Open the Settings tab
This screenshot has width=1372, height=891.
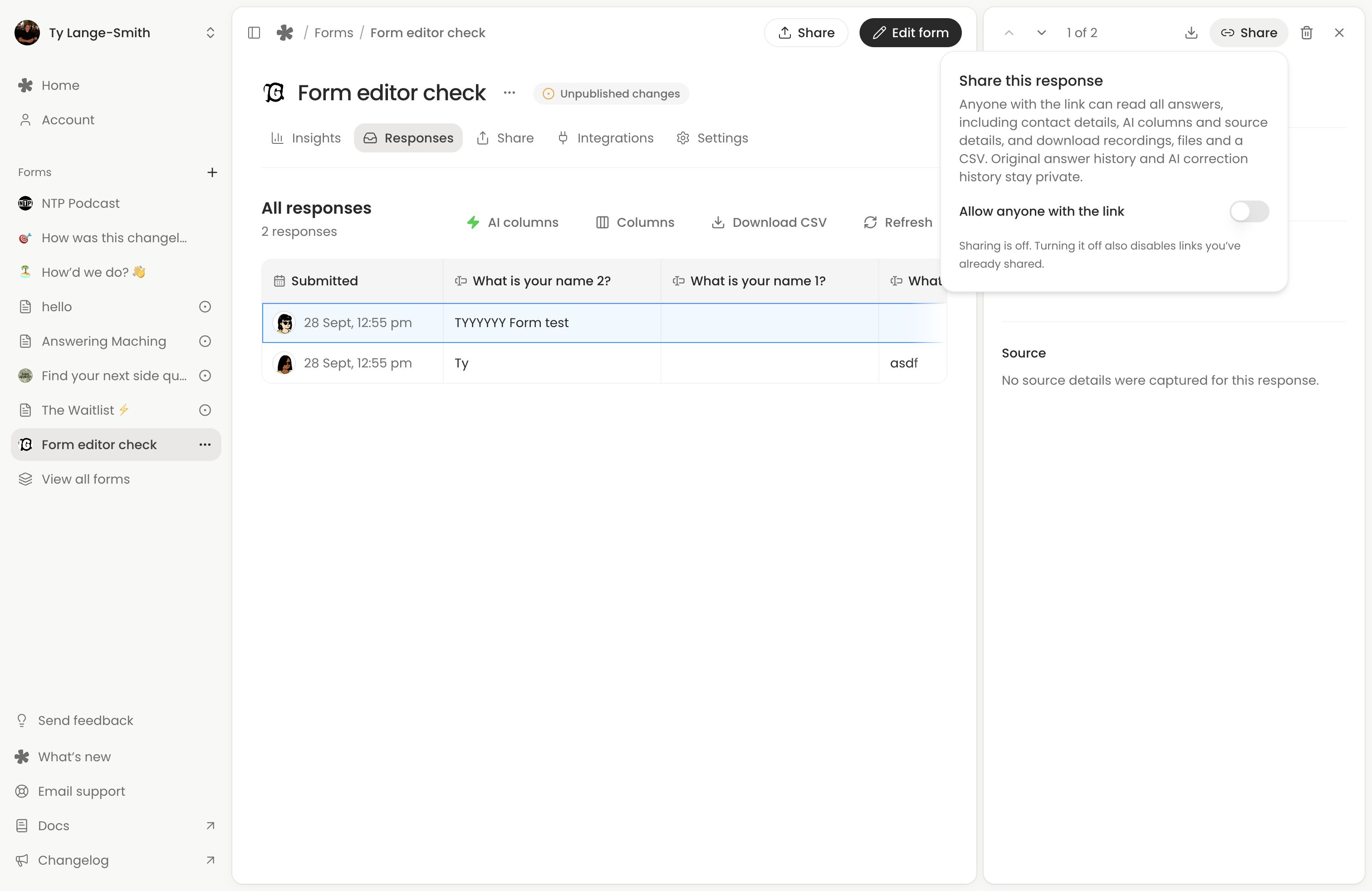pos(712,138)
